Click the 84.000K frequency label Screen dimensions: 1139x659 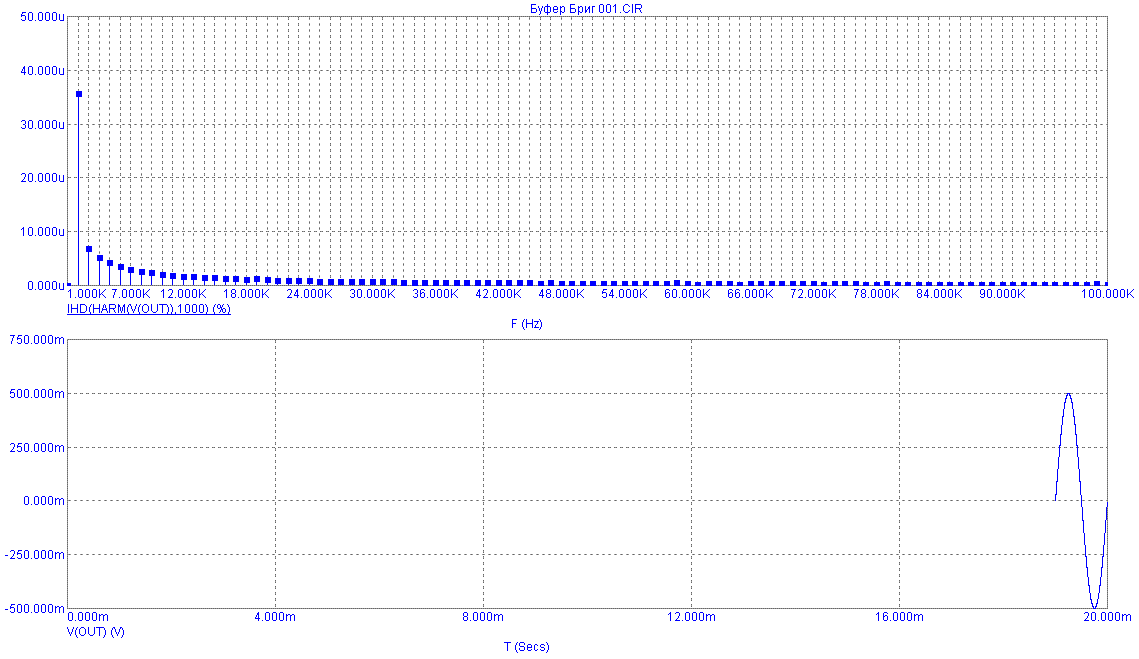click(939, 294)
